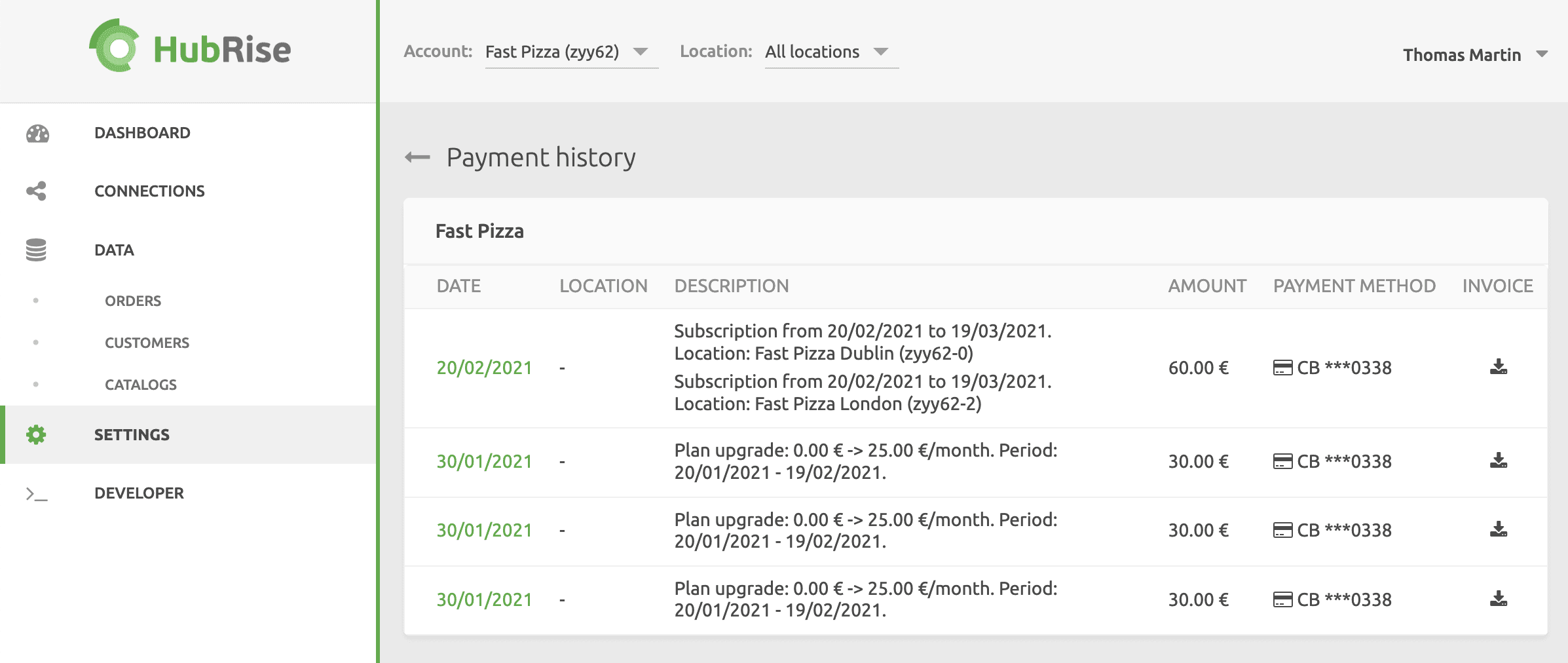Screen dimensions: 1568x663
Task: Open the second 30/01/2021 payment date link
Action: tap(485, 530)
